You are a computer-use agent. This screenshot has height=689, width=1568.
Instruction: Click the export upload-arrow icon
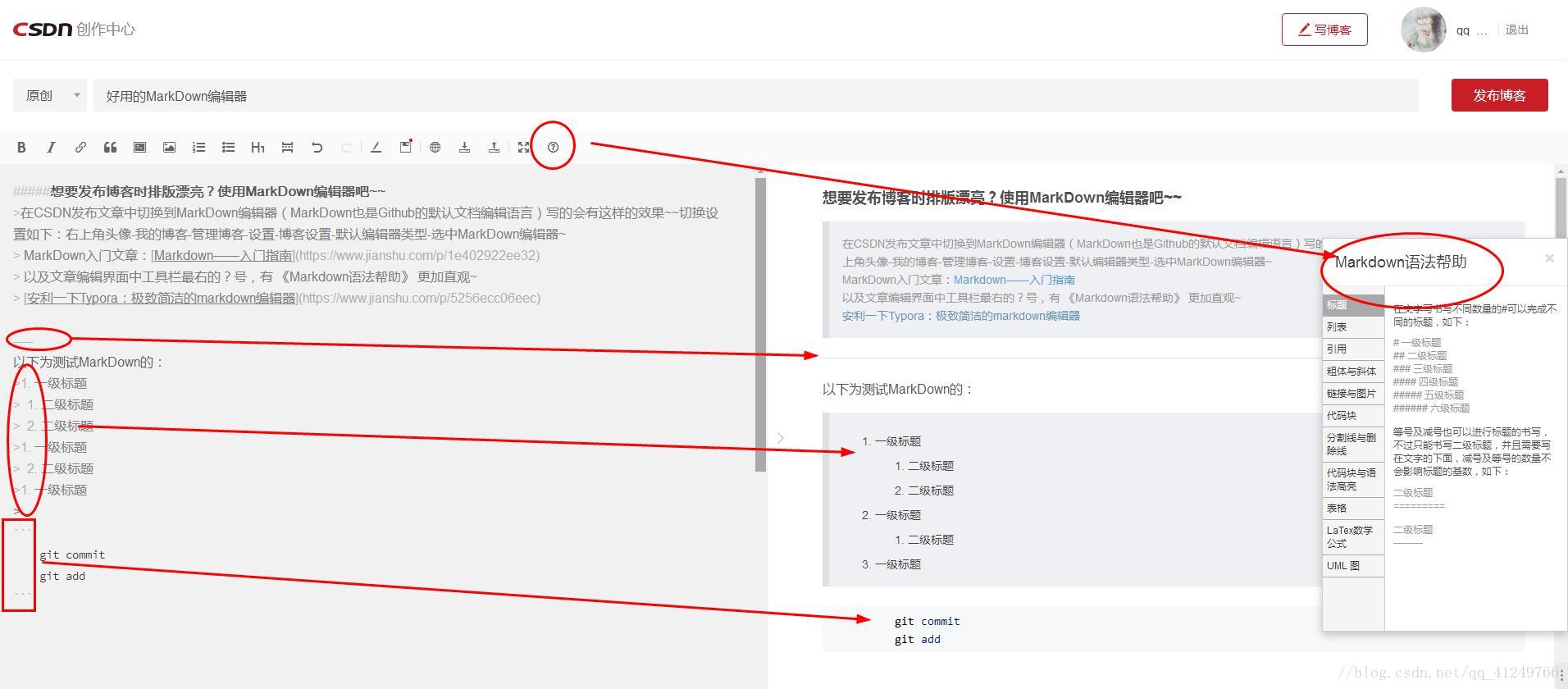pyautogui.click(x=494, y=148)
